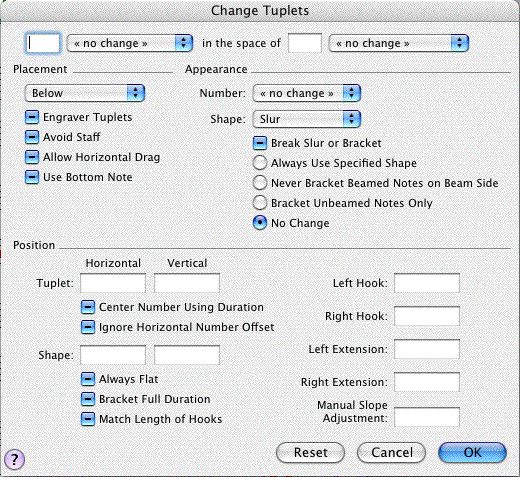This screenshot has height=477, width=520.
Task: Open the first note duration dropdown
Action: pyautogui.click(x=130, y=43)
